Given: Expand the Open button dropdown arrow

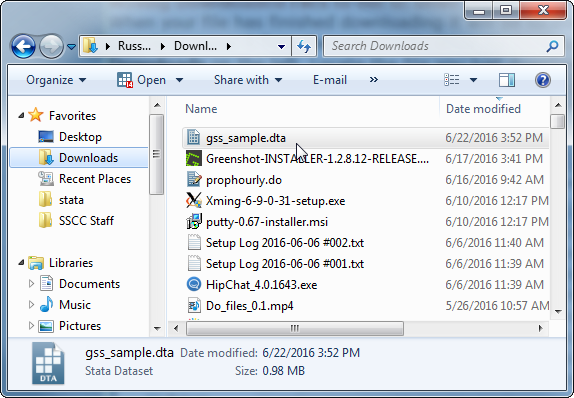Looking at the screenshot, I should tap(179, 80).
